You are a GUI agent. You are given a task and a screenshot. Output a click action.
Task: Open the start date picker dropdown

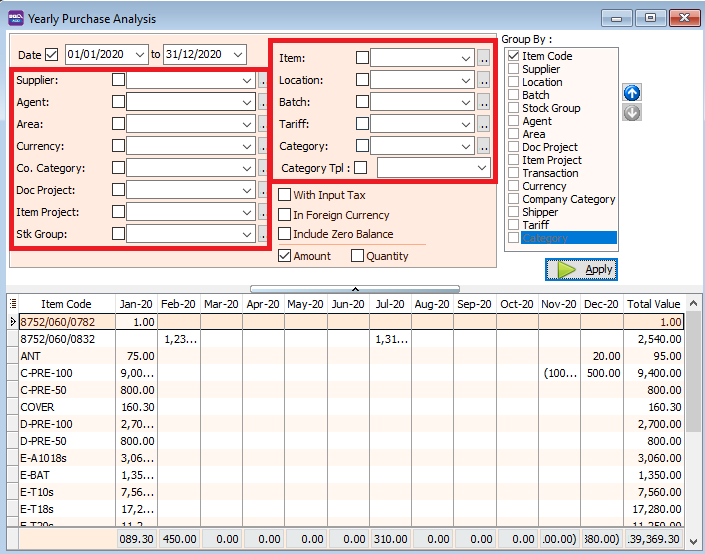coord(139,54)
